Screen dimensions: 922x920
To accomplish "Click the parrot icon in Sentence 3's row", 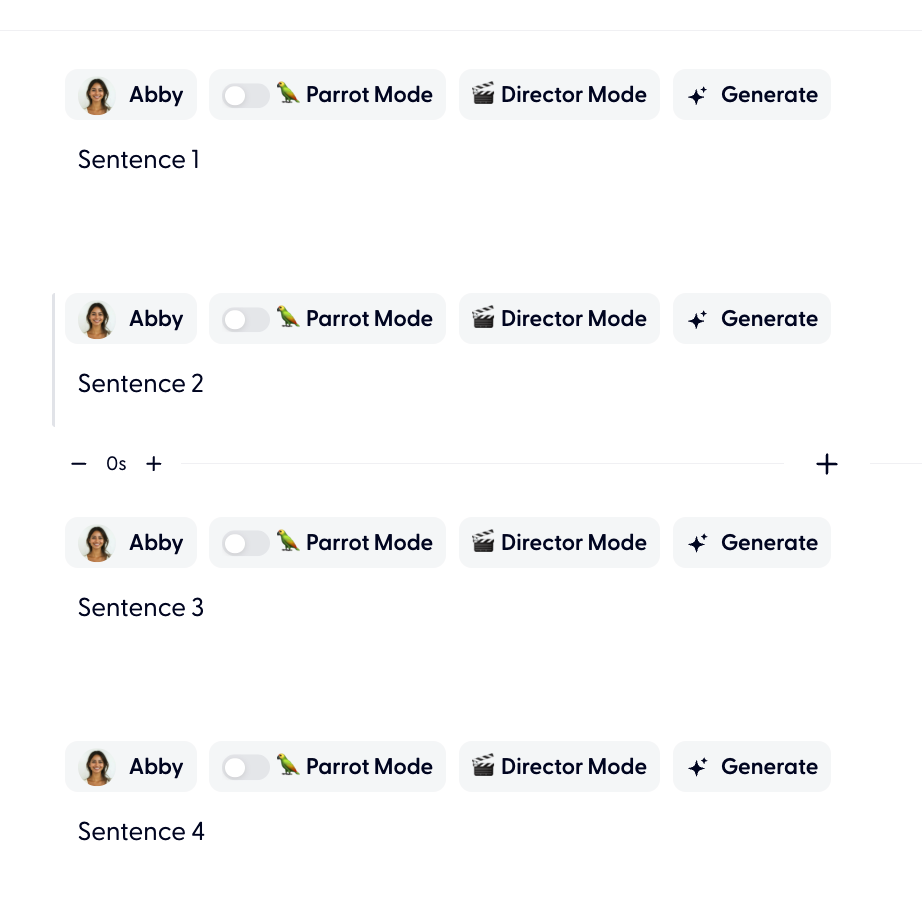I will point(289,542).
